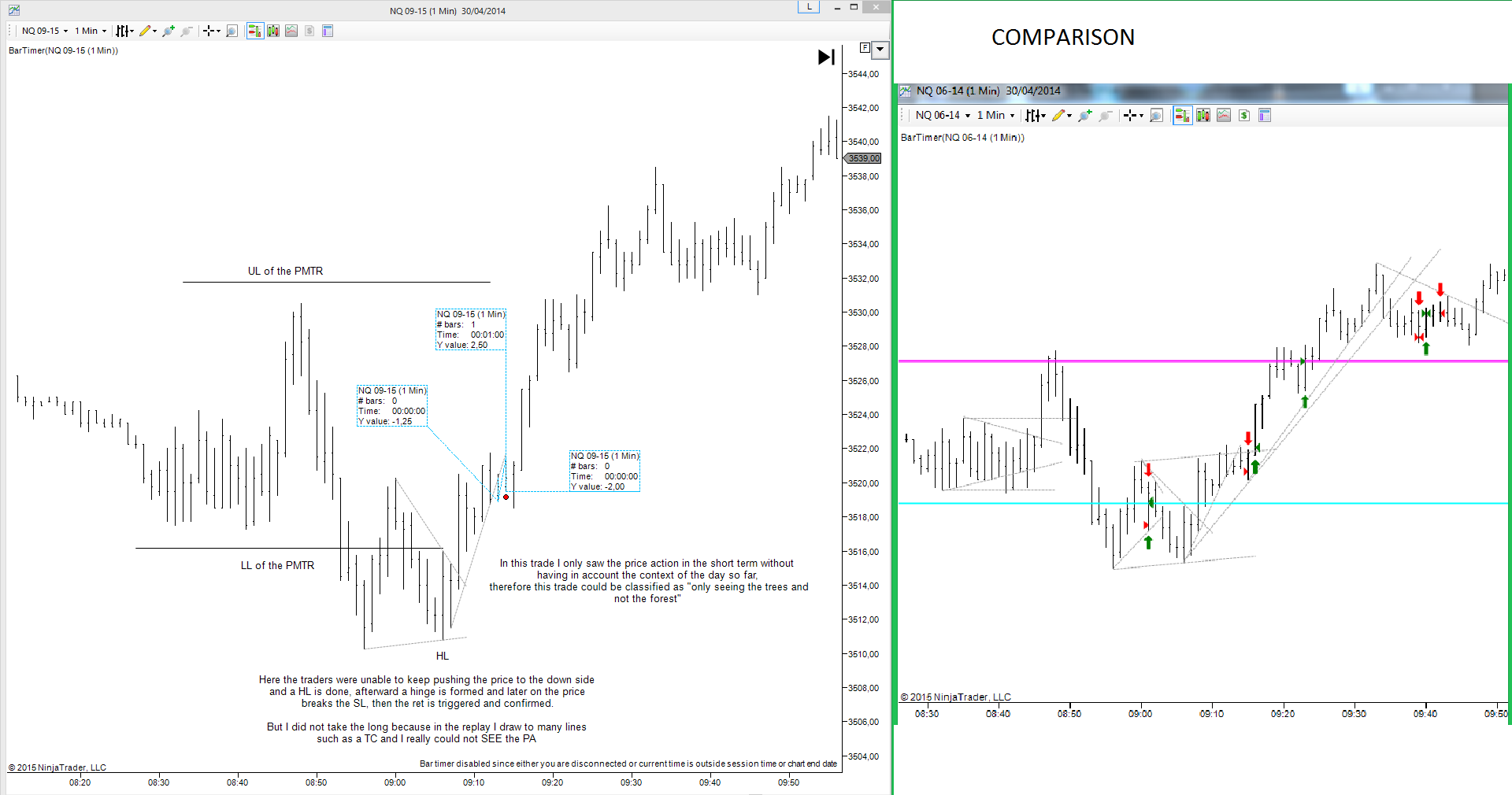Image resolution: width=1512 pixels, height=795 pixels.
Task: Select the 'HL' text annotation
Action: [443, 656]
